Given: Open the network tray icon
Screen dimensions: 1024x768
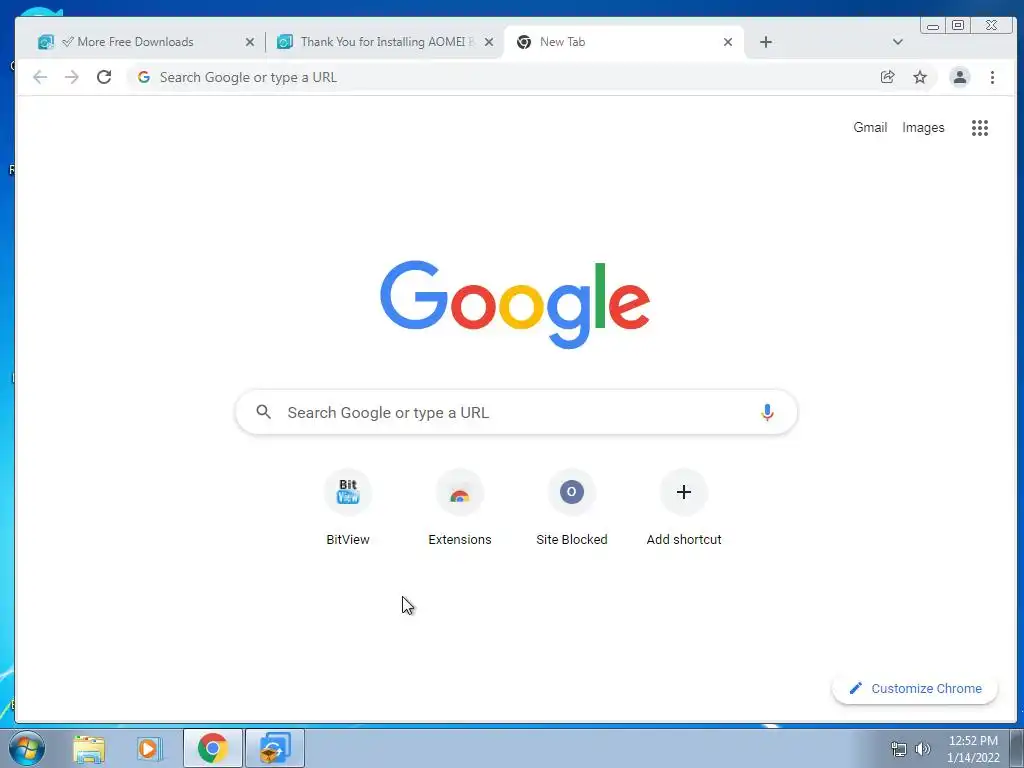Looking at the screenshot, I should pos(899,749).
